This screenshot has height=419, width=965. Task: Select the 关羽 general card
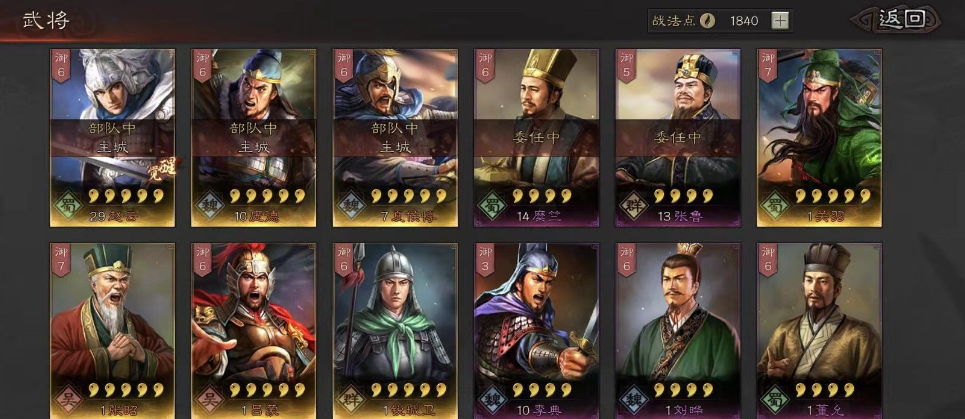pyautogui.click(x=820, y=138)
